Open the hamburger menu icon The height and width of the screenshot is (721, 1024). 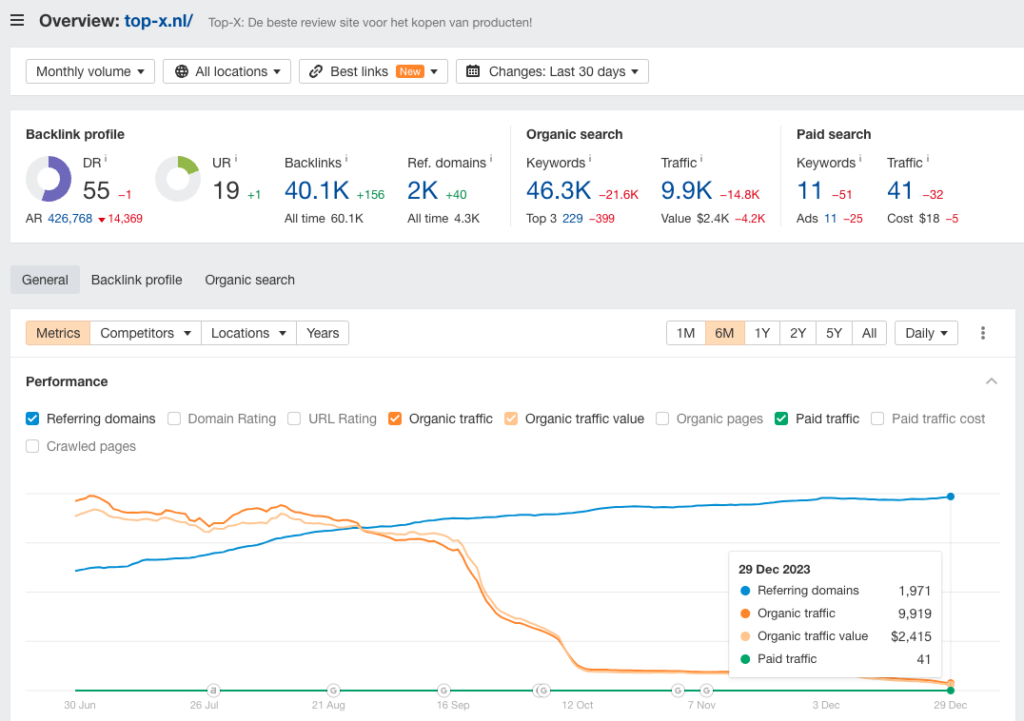click(17, 21)
